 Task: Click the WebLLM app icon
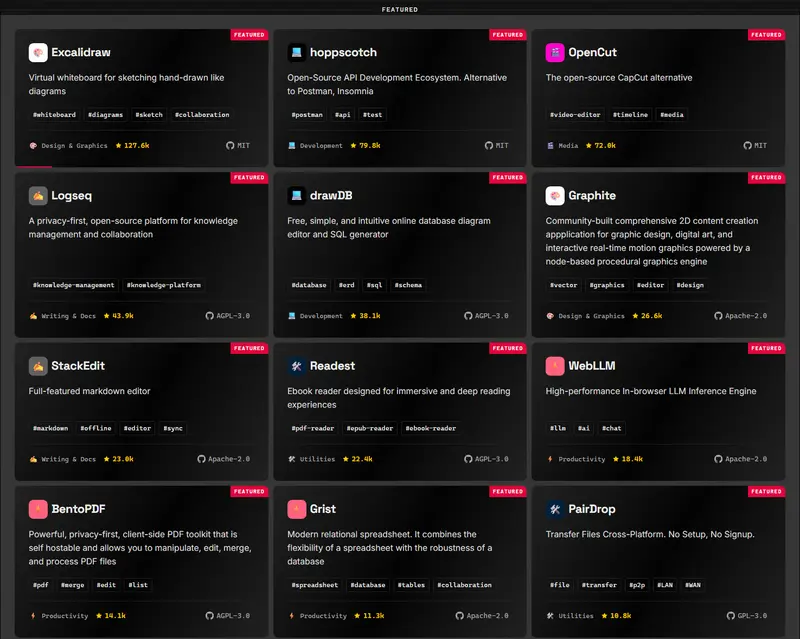point(555,366)
